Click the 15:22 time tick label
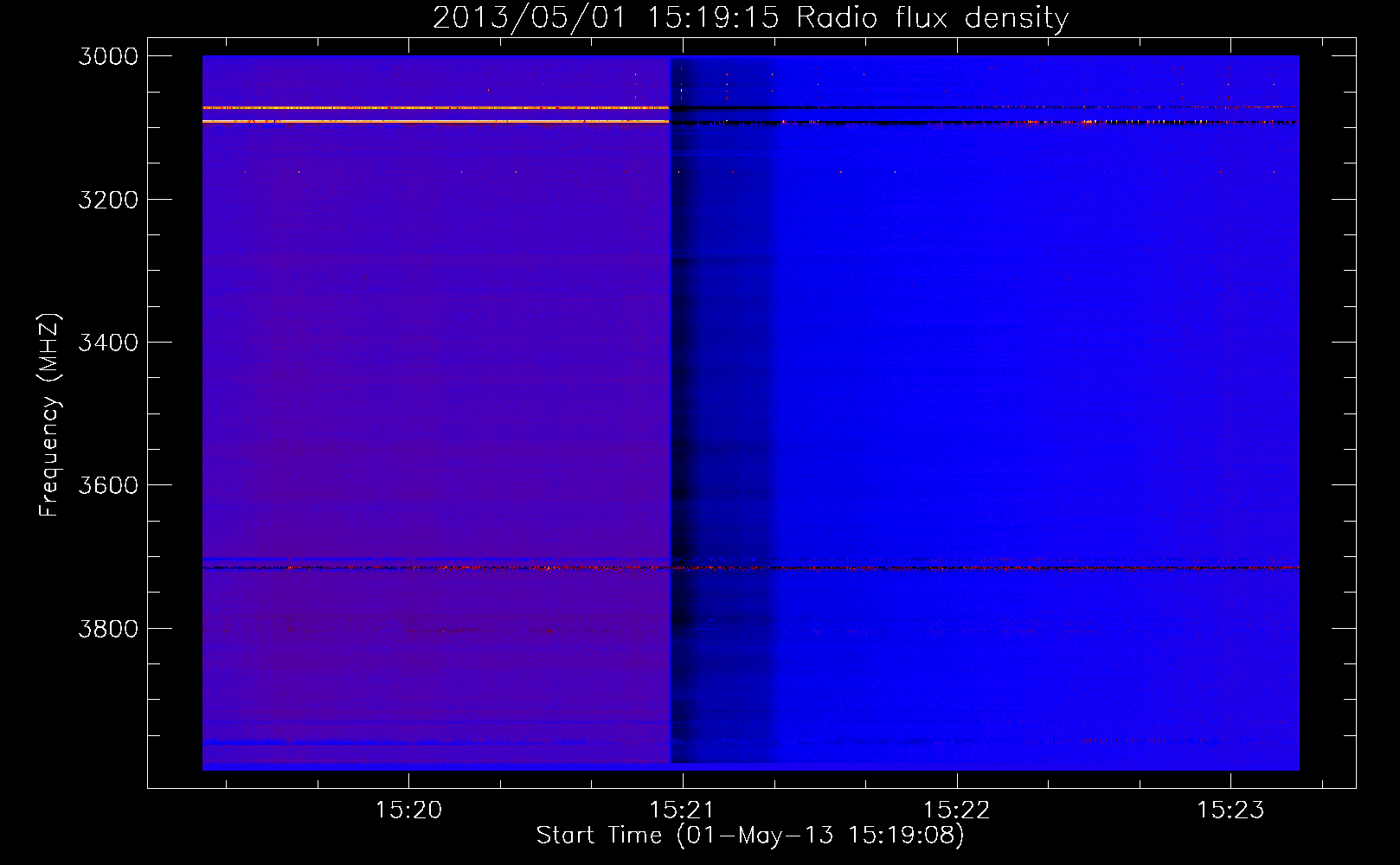Screen dimensions: 1400x865 [956, 810]
